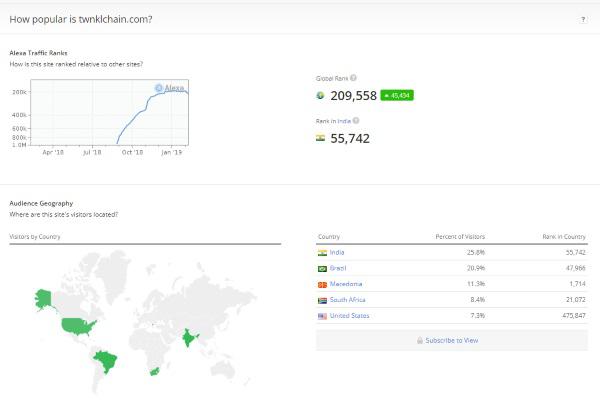This screenshot has height=418, width=600.
Task: Click the question mark help icon at top right
Action: pyautogui.click(x=583, y=20)
